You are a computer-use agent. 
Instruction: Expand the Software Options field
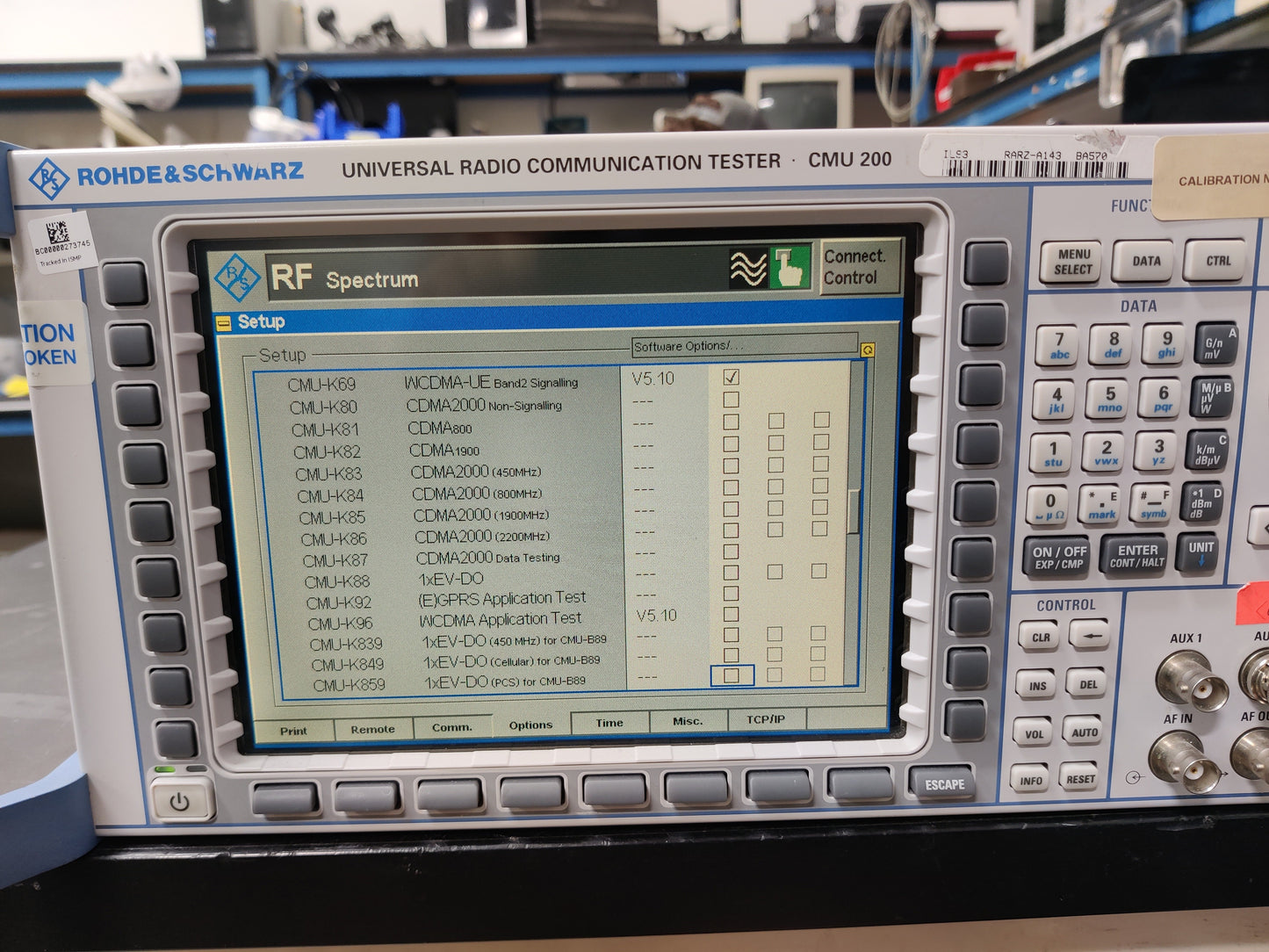pyautogui.click(x=743, y=346)
